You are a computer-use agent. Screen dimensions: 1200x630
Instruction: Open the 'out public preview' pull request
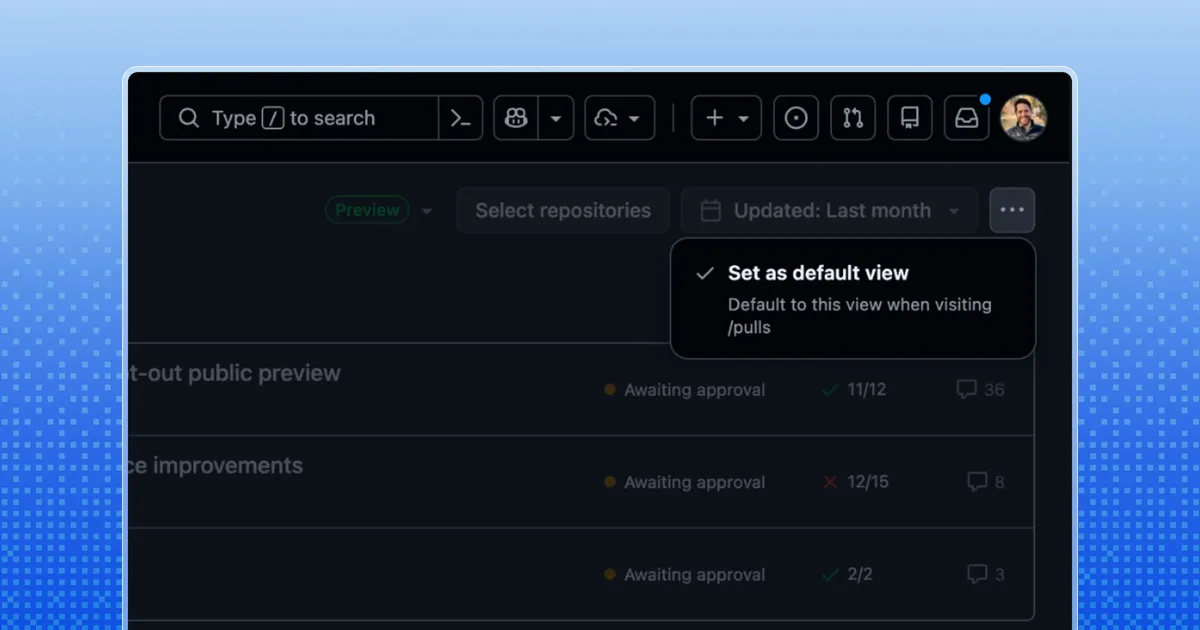tap(236, 373)
